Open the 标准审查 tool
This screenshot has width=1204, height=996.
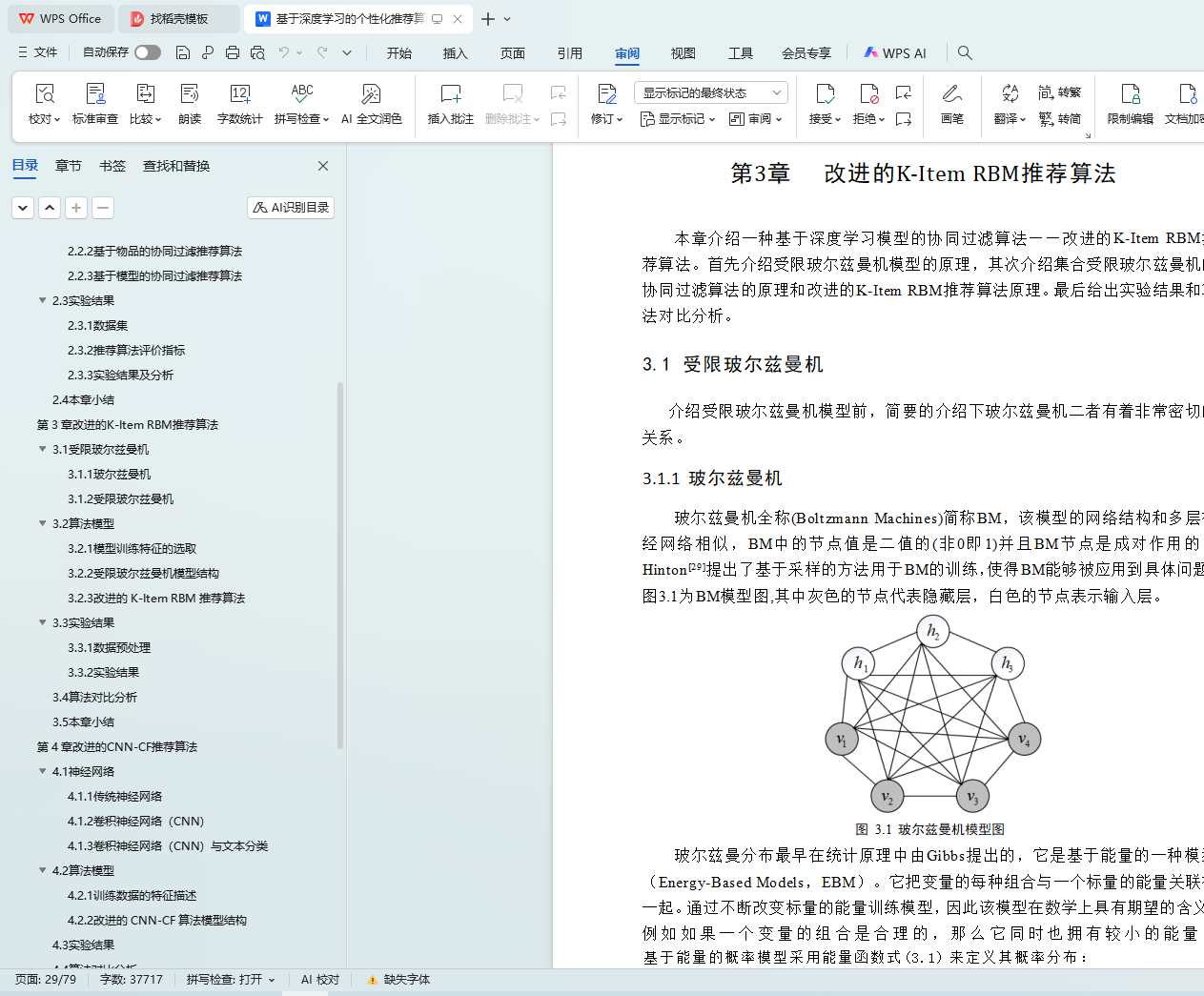tap(95, 103)
